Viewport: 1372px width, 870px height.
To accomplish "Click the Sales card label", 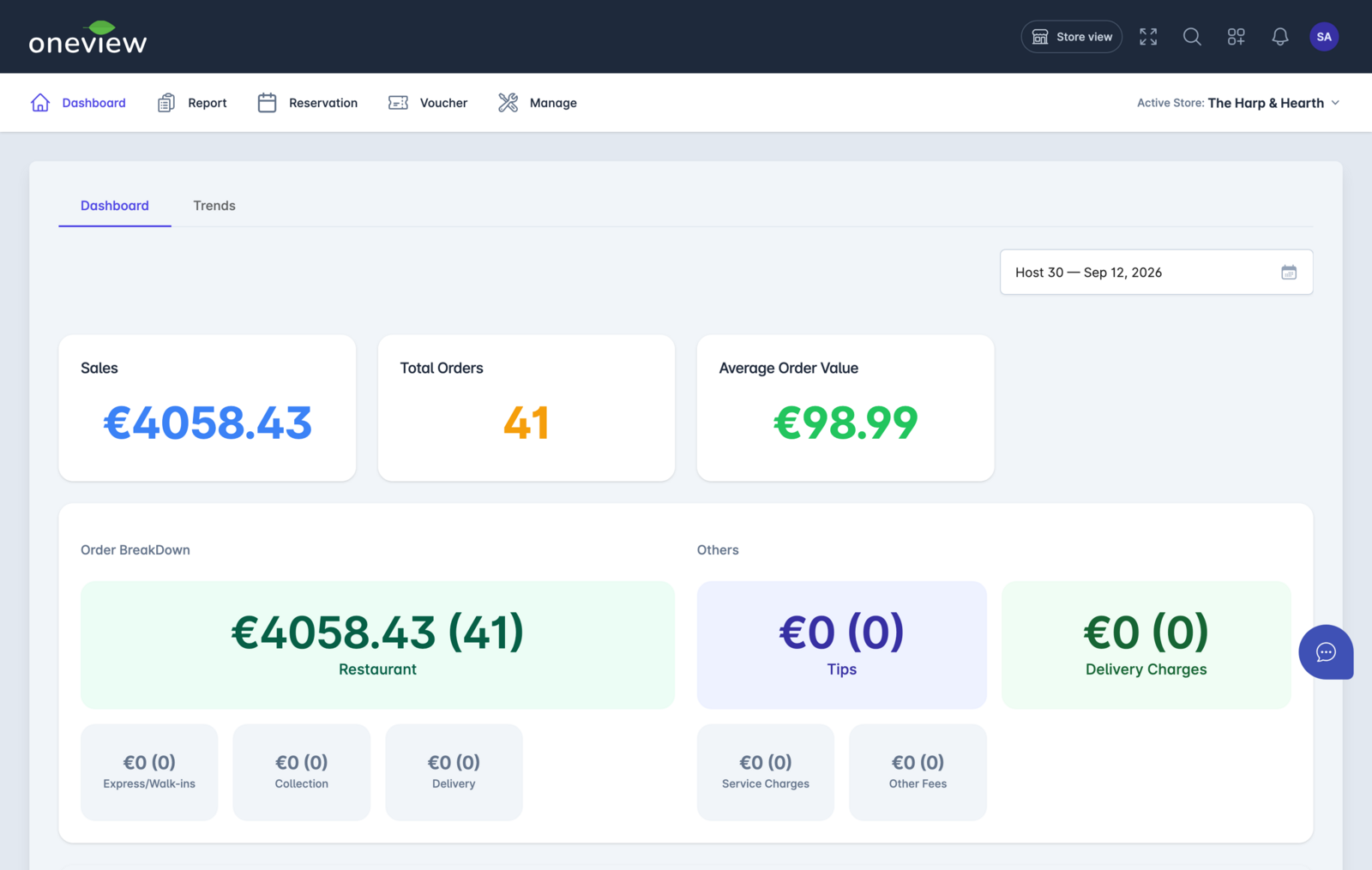I will tap(99, 368).
